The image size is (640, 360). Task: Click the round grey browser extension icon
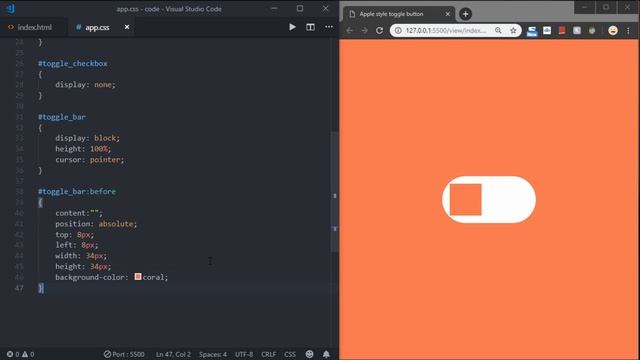pyautogui.click(x=592, y=31)
